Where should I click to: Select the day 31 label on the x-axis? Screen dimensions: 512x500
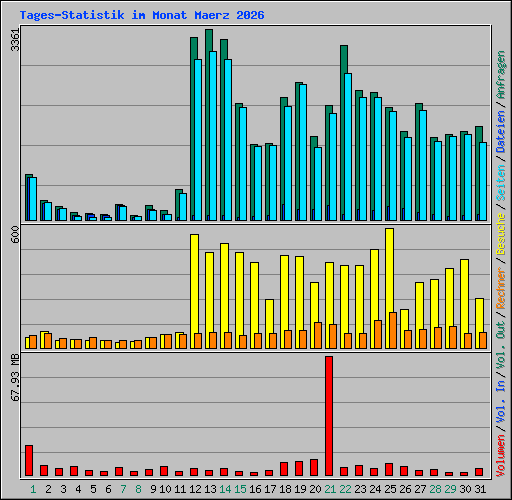point(480,489)
